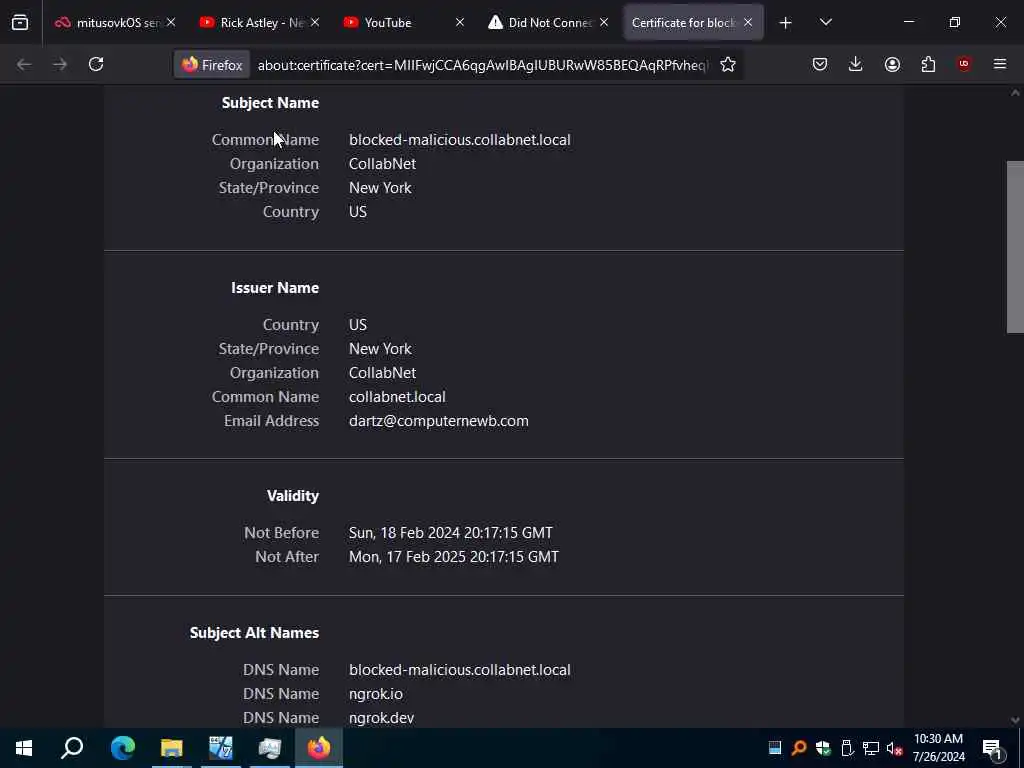Close the Certificate tab
This screenshot has width=1024, height=768.
pos(748,22)
